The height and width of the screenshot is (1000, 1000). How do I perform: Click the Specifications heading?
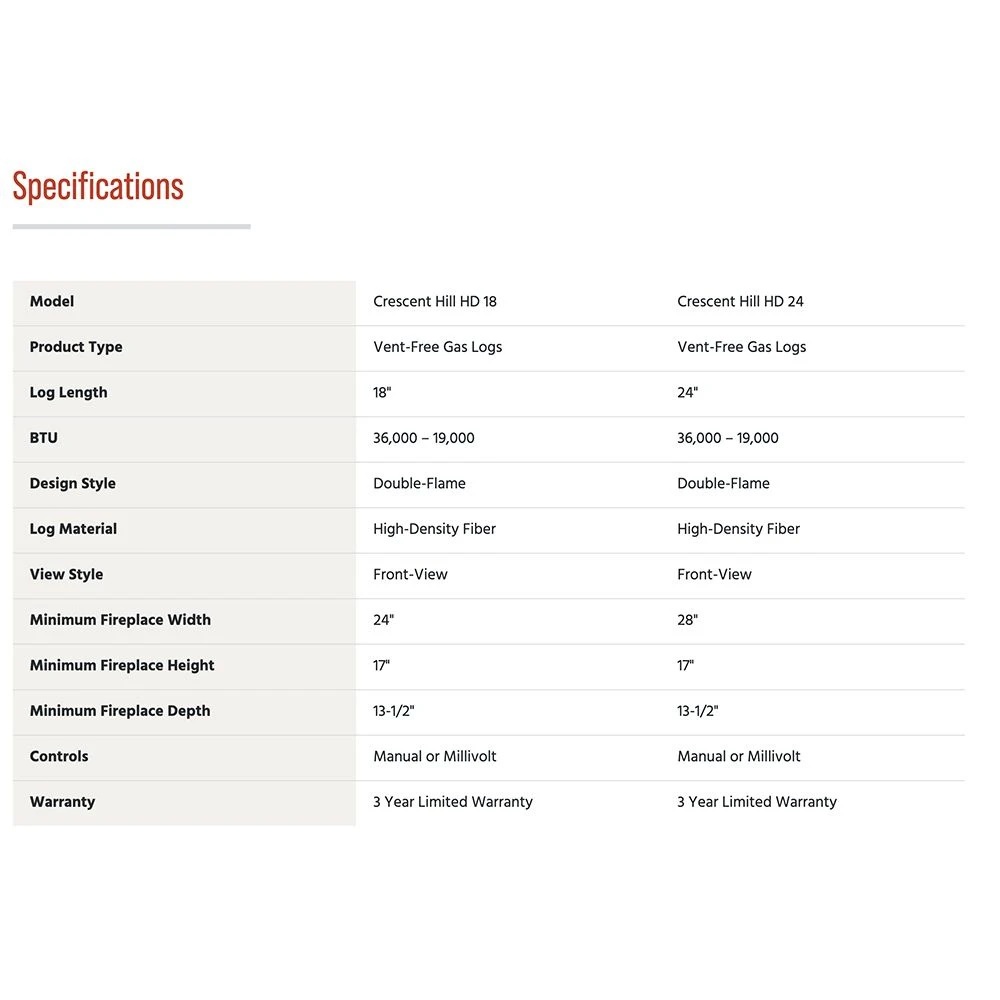pyautogui.click(x=98, y=187)
